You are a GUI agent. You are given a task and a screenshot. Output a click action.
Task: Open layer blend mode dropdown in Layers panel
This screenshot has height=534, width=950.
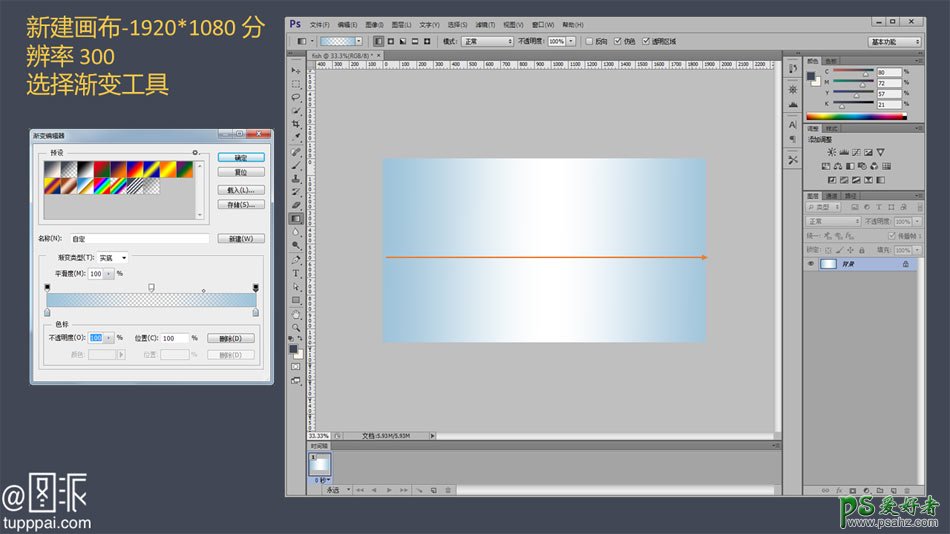tap(833, 222)
